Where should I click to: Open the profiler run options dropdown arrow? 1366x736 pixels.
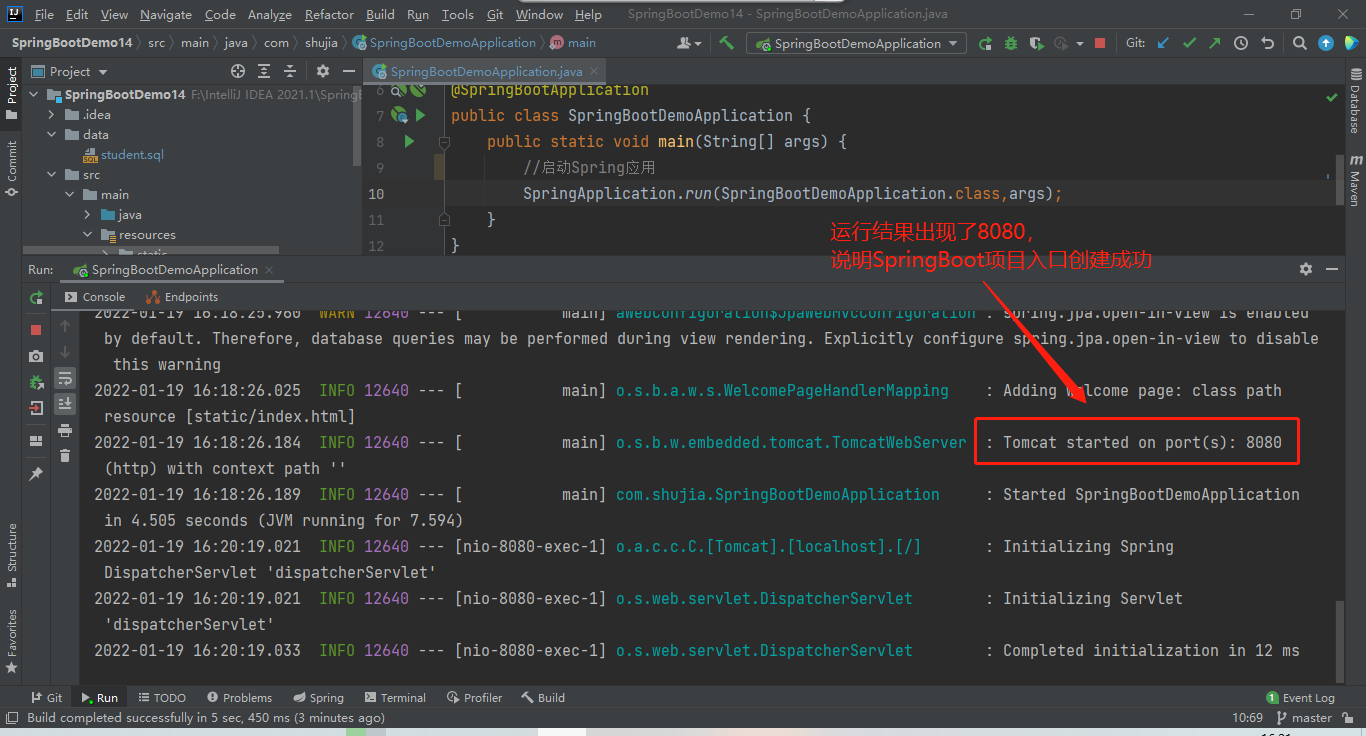tap(1080, 43)
